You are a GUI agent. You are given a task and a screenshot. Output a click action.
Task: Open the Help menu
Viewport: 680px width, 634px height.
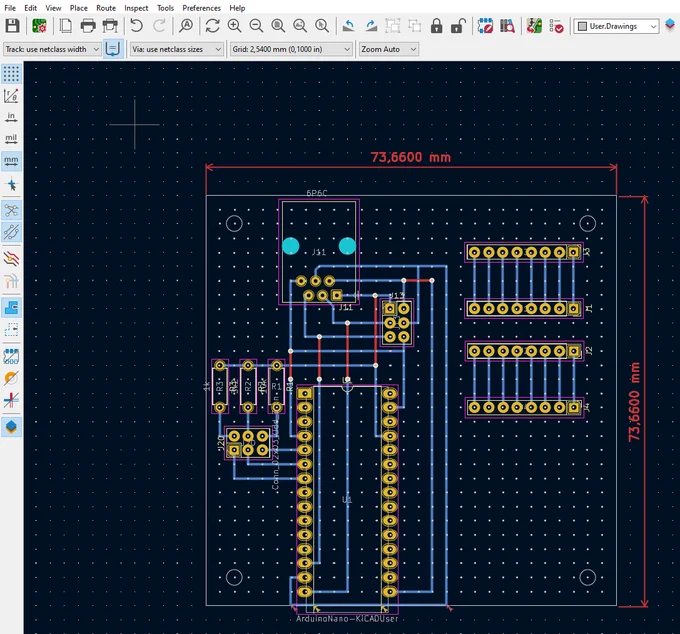237,8
